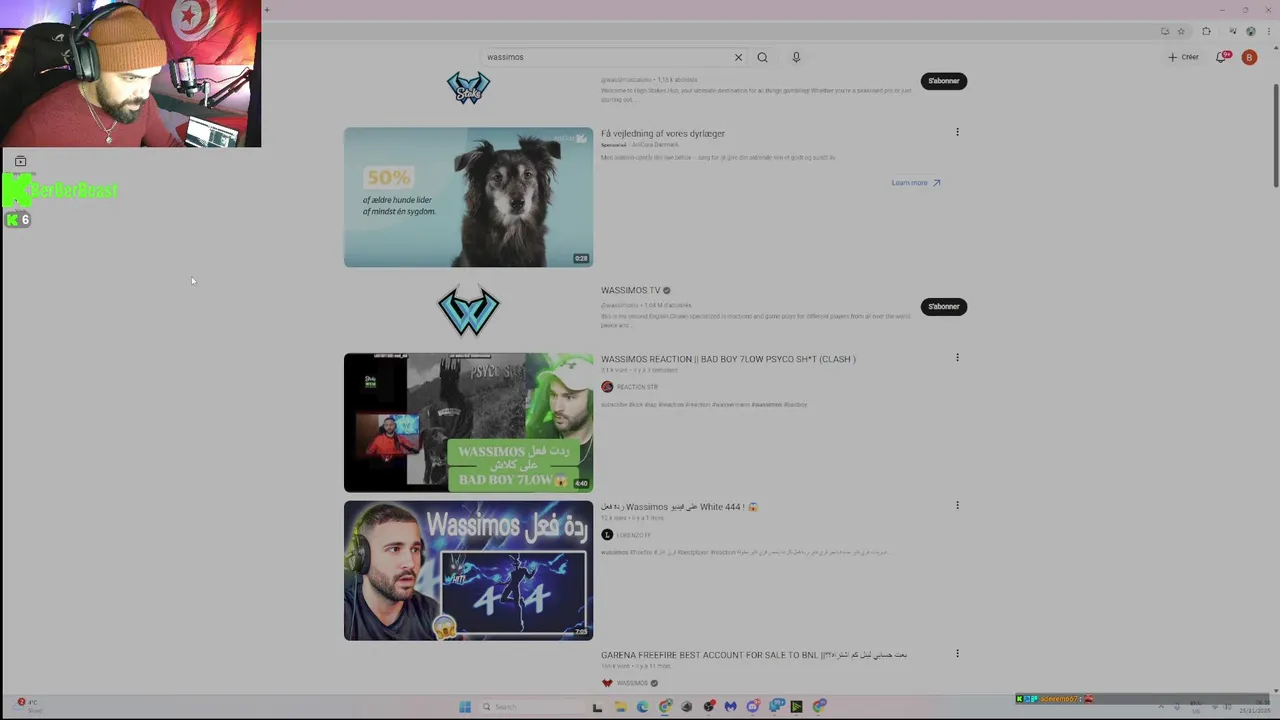1280x720 pixels.
Task: Open options for GARENA FREEFIRE video
Action: (957, 653)
